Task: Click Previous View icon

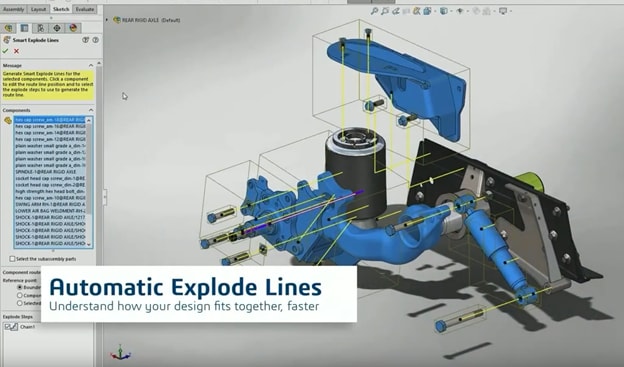Action: pyautogui.click(x=395, y=11)
